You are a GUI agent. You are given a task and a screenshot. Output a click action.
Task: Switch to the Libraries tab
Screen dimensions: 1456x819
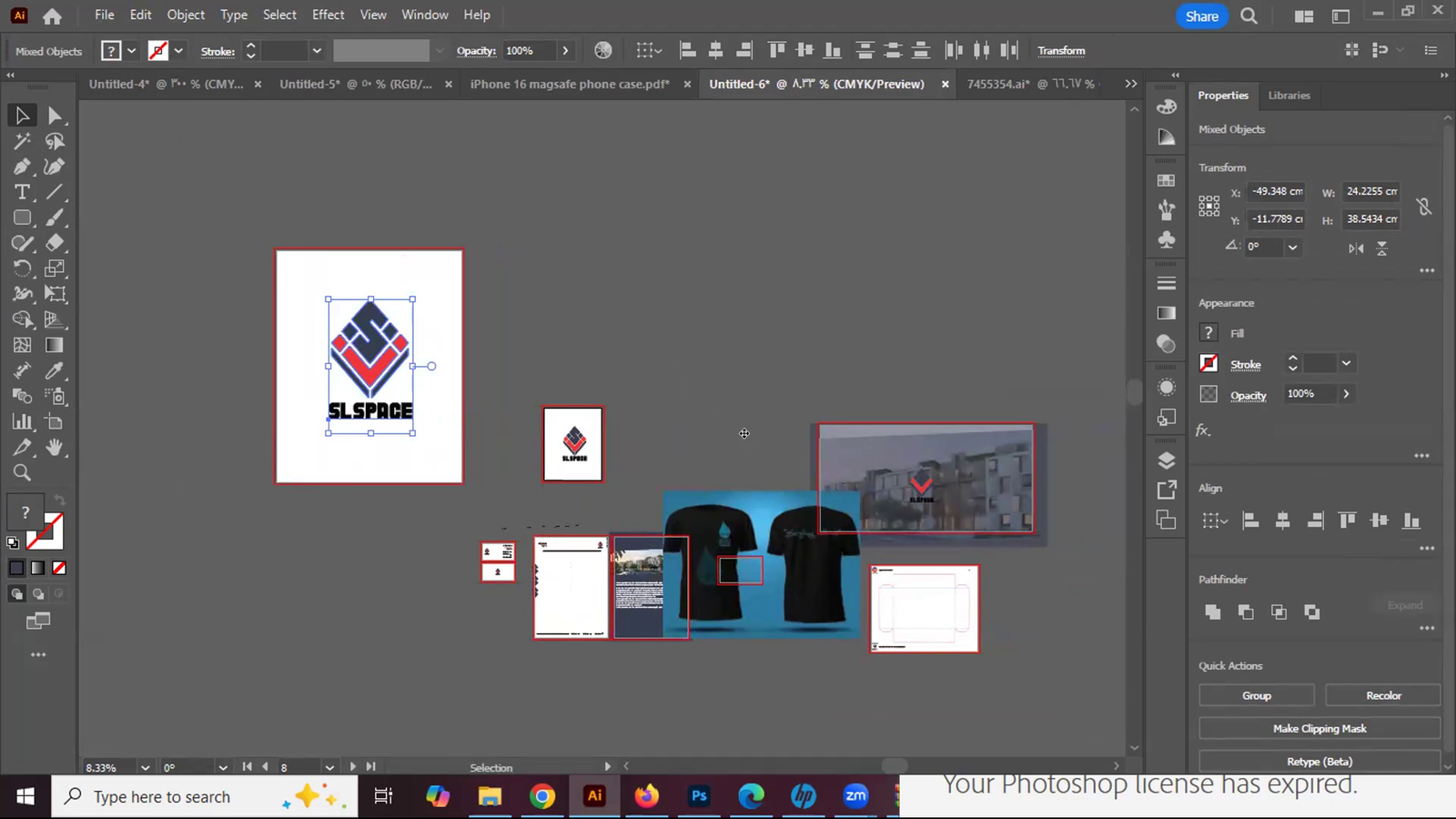coord(1289,96)
